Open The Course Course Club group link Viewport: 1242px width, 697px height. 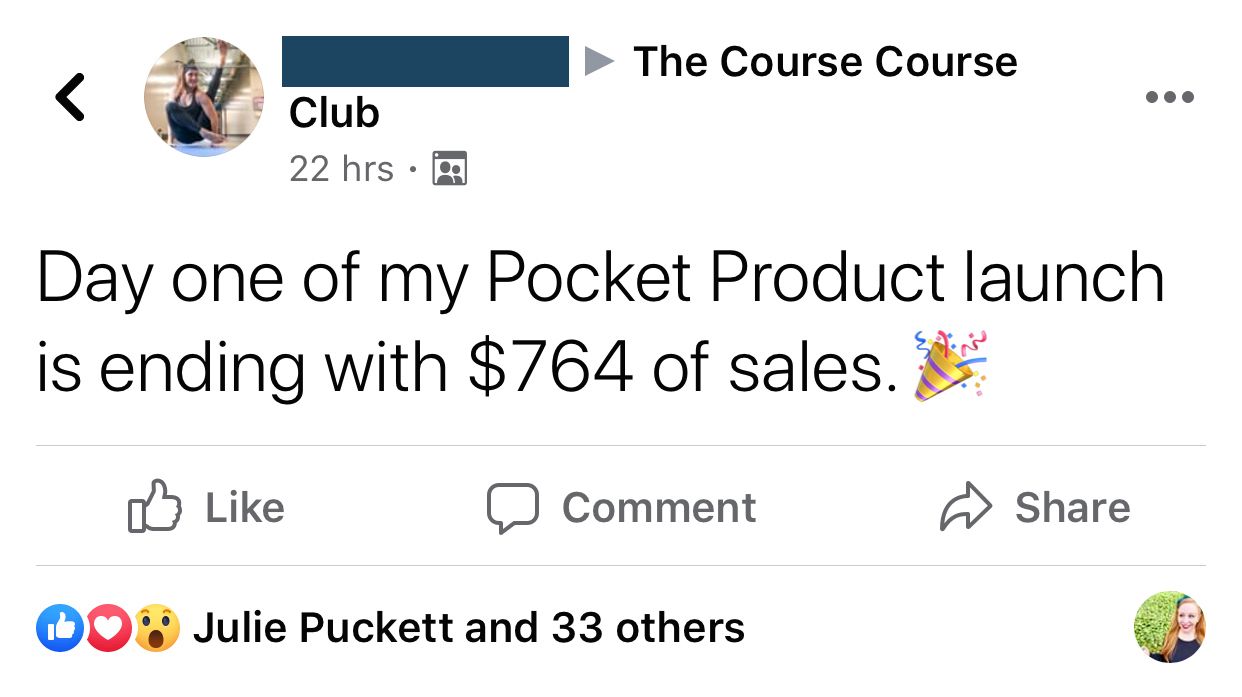(x=825, y=62)
